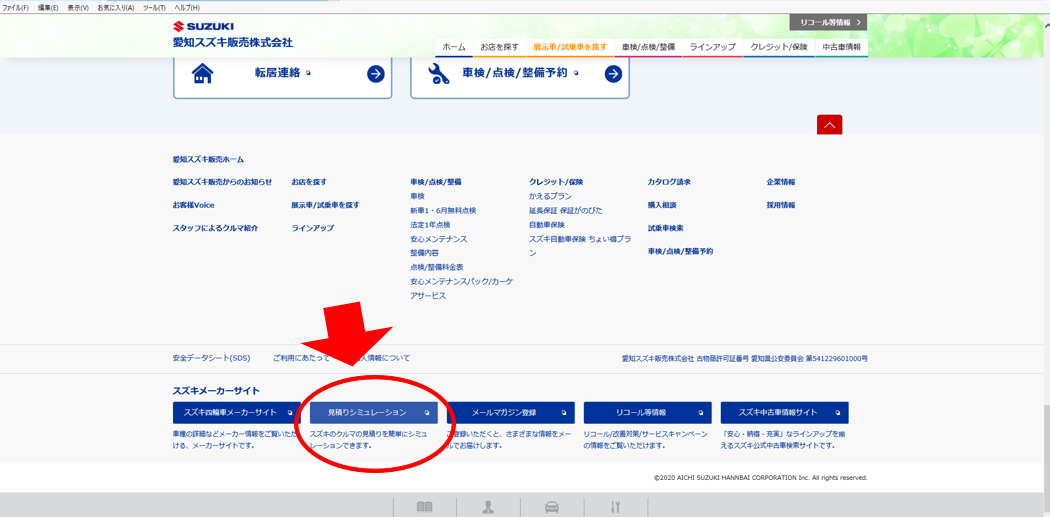Click the 見積りシミュレーション button
The width and height of the screenshot is (1050, 517).
[x=374, y=413]
